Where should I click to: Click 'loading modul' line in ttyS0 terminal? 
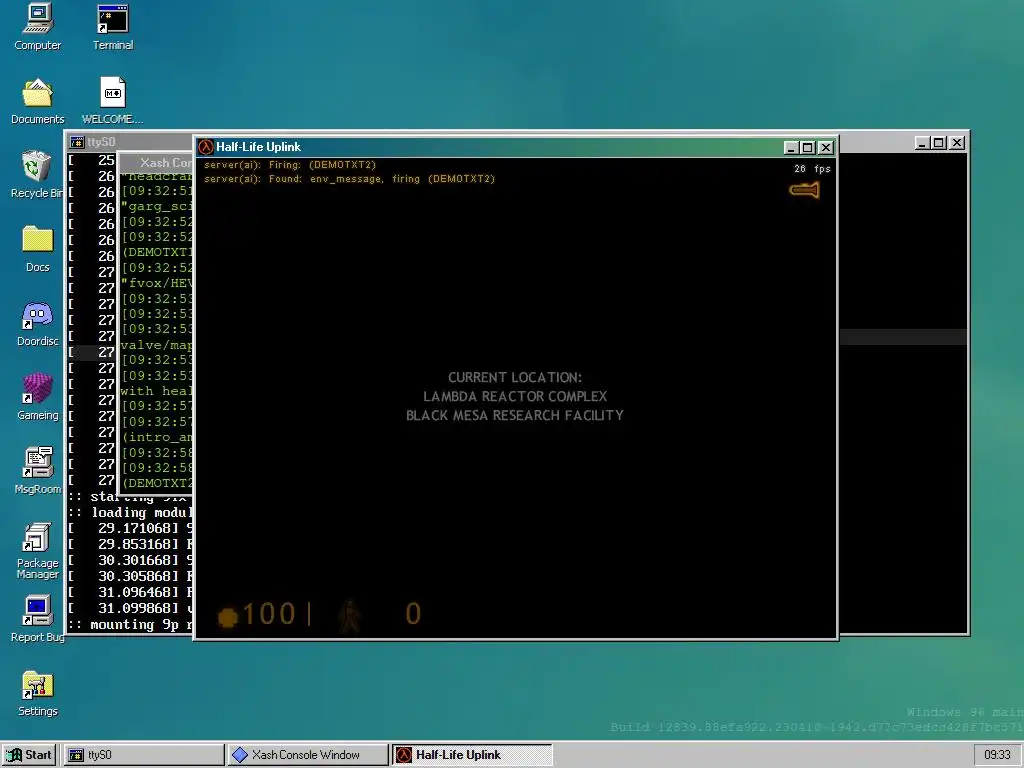[x=131, y=513]
